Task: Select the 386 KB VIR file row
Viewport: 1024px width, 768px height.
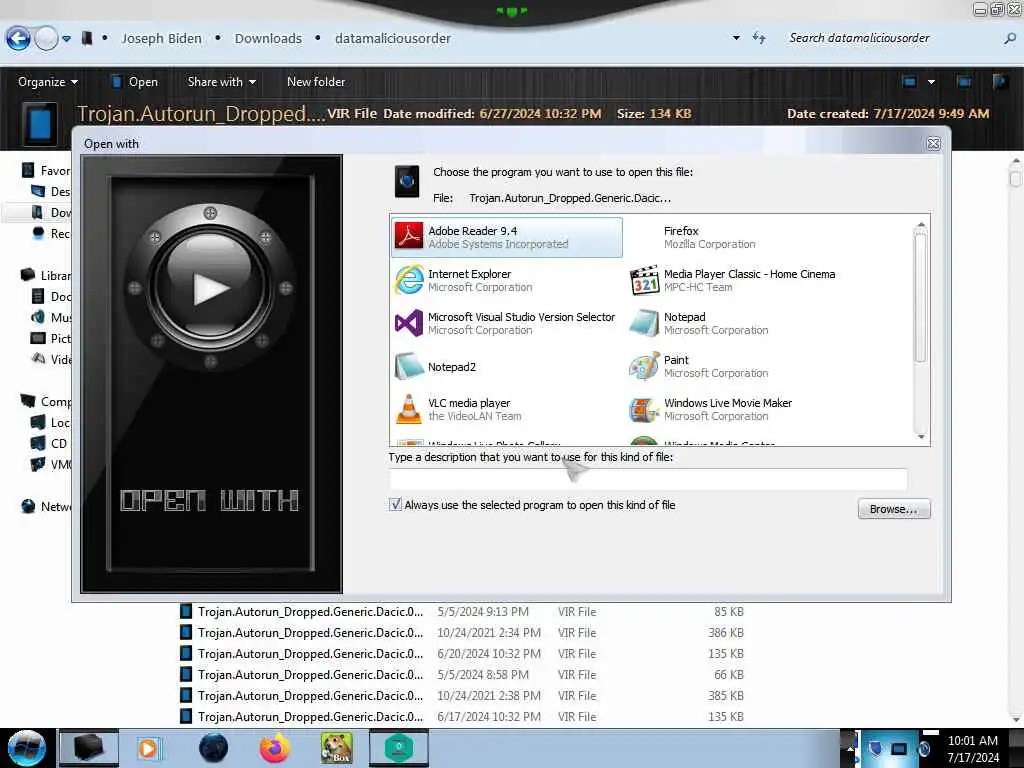Action: tap(462, 633)
